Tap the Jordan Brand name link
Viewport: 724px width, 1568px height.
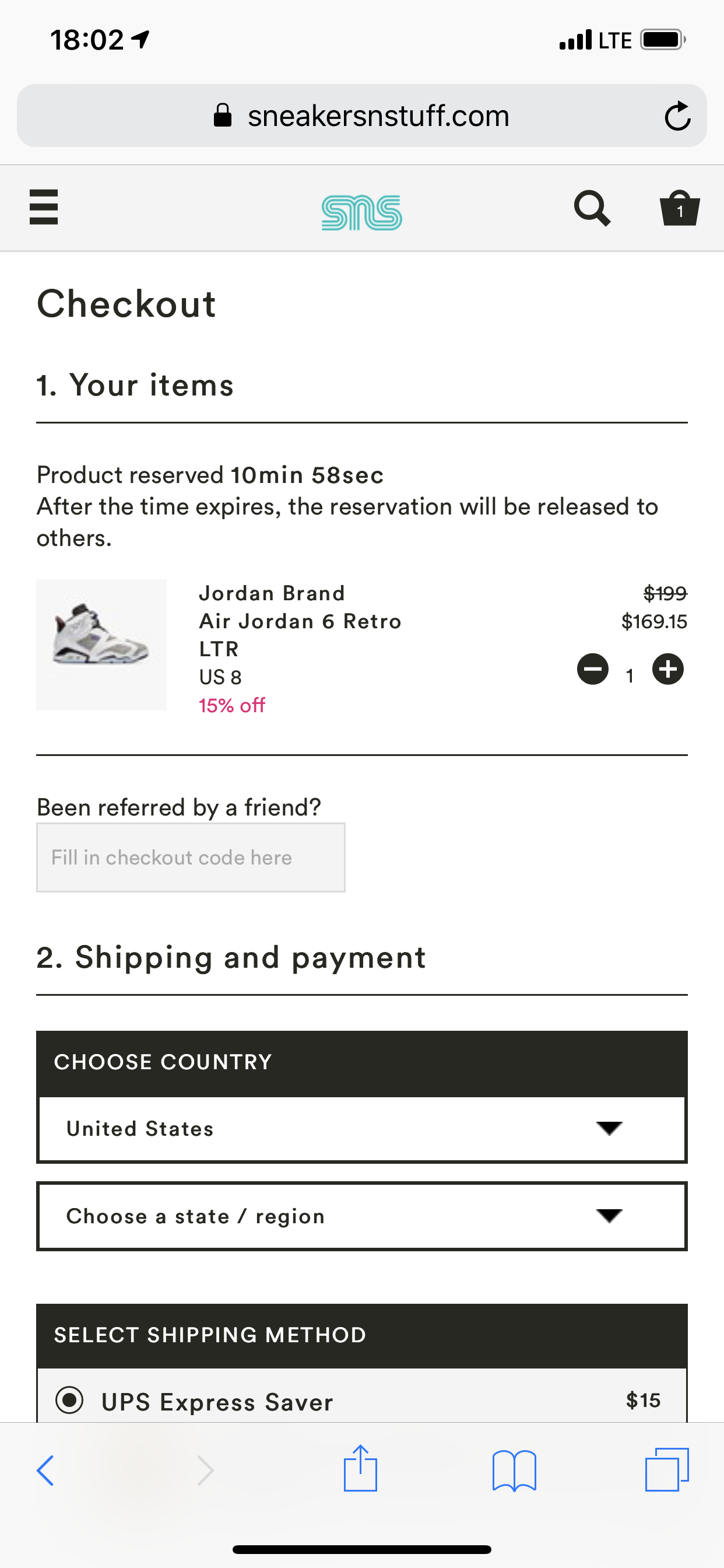pos(272,593)
